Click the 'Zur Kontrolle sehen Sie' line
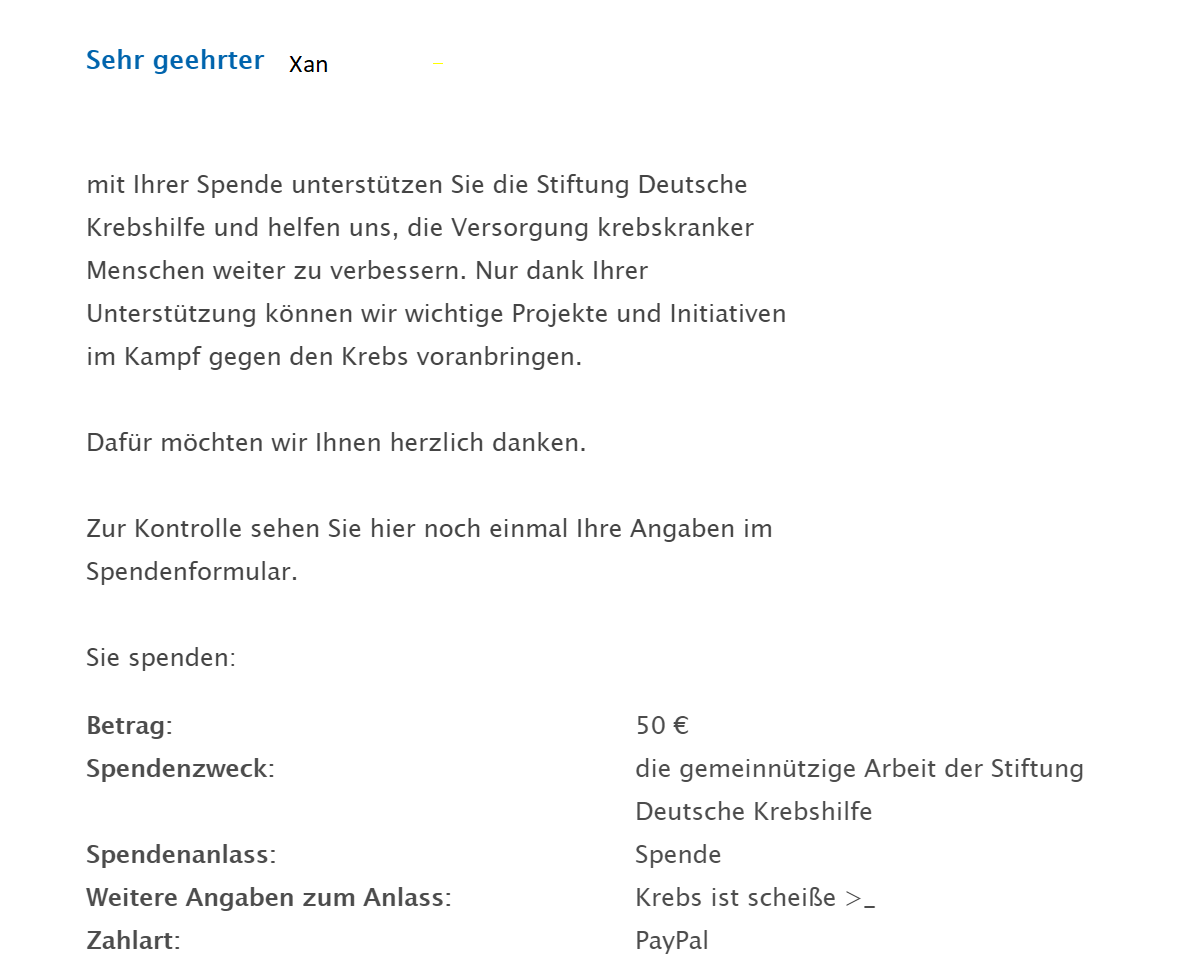1202x965 pixels. (x=429, y=528)
